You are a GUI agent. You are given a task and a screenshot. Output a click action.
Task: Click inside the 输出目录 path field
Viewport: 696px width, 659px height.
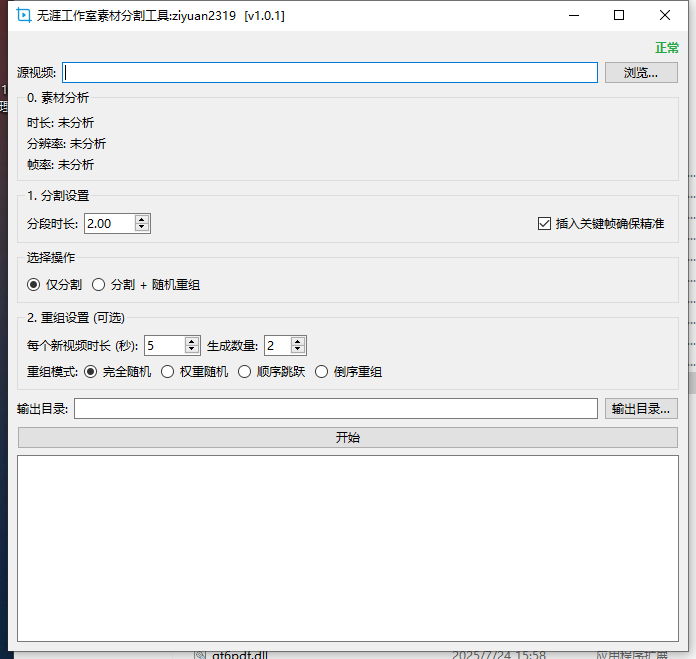point(336,409)
